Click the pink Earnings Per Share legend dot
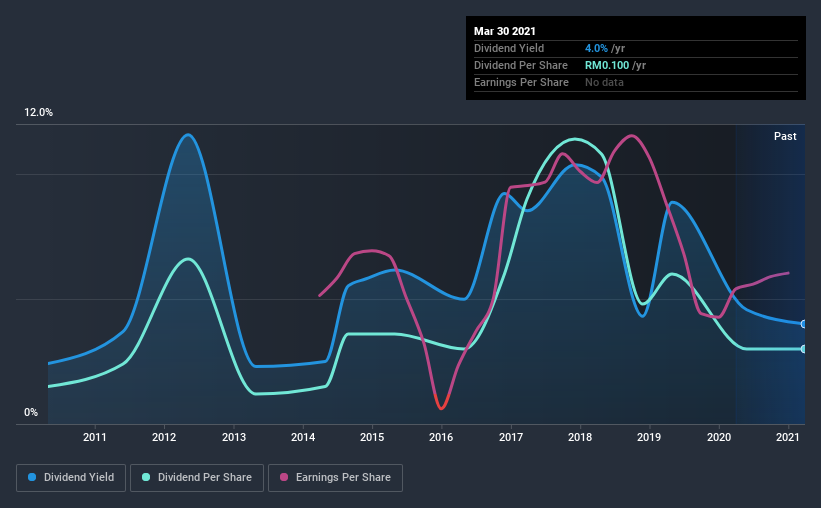This screenshot has width=821, height=508. (x=284, y=477)
